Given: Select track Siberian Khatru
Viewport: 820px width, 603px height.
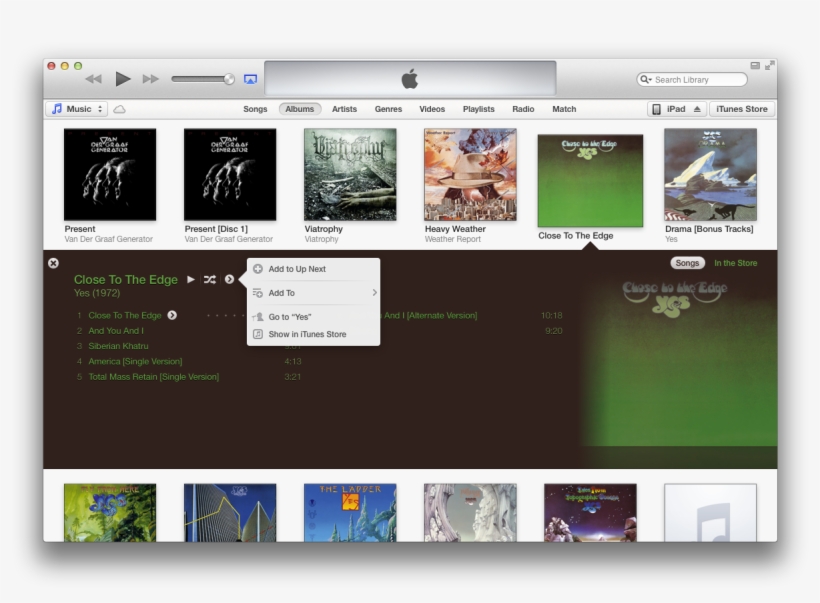Looking at the screenshot, I should pos(118,346).
